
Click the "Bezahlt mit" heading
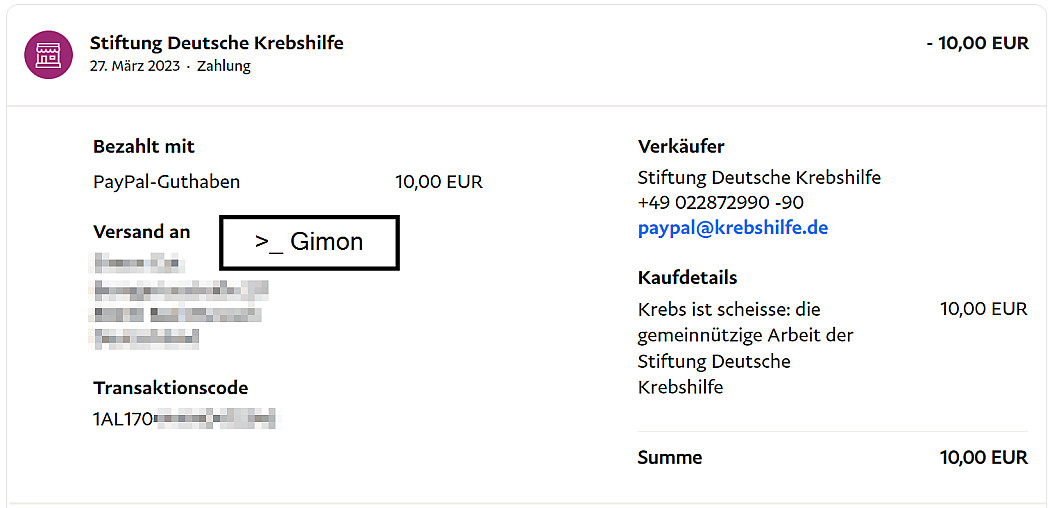[x=144, y=146]
